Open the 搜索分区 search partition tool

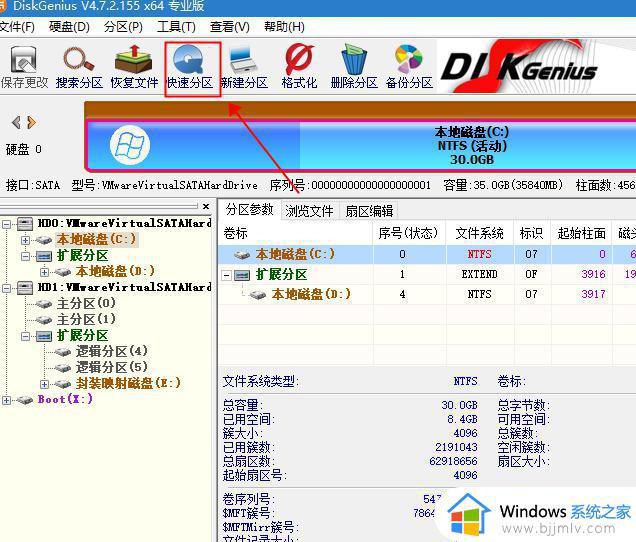(79, 67)
